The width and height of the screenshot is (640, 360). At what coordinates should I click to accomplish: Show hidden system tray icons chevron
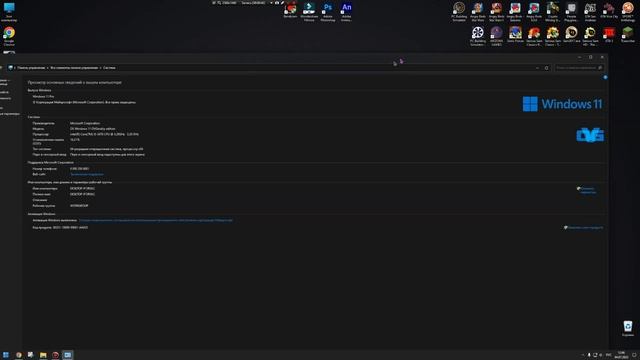click(x=582, y=355)
